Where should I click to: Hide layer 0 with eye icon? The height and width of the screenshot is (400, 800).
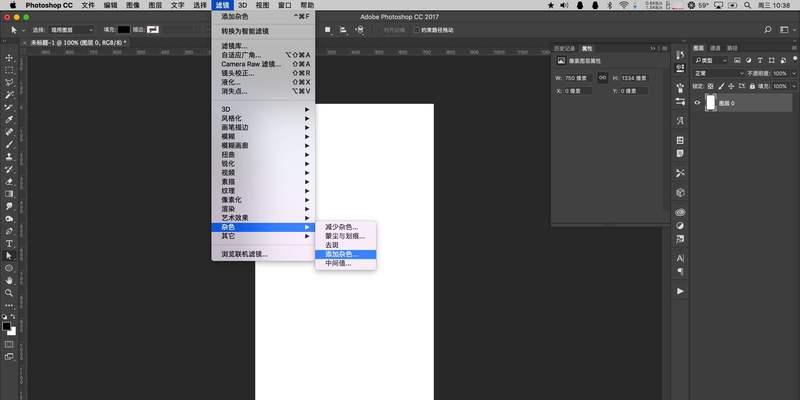(x=697, y=103)
